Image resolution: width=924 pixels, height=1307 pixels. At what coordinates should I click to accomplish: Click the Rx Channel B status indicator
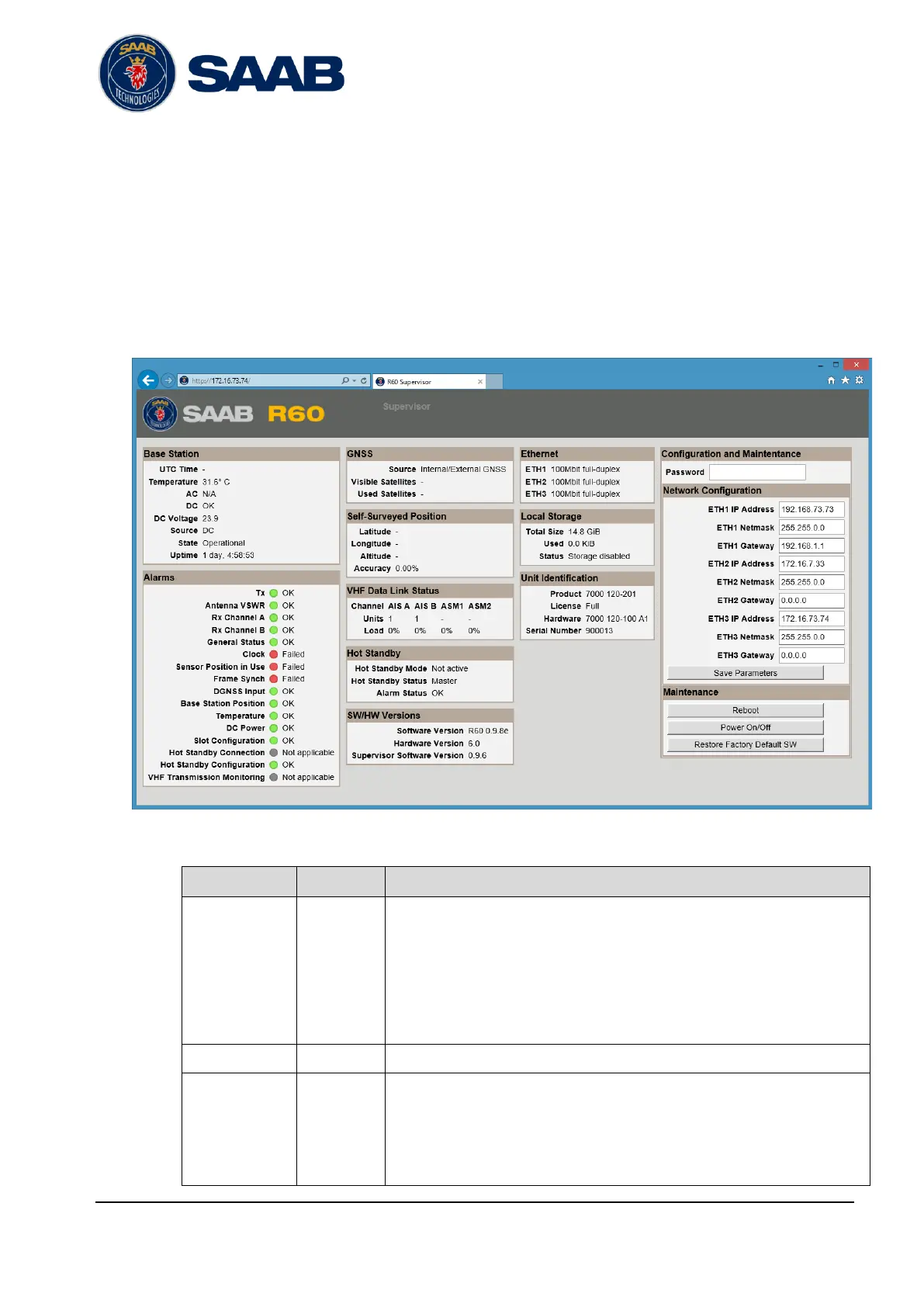click(x=274, y=630)
